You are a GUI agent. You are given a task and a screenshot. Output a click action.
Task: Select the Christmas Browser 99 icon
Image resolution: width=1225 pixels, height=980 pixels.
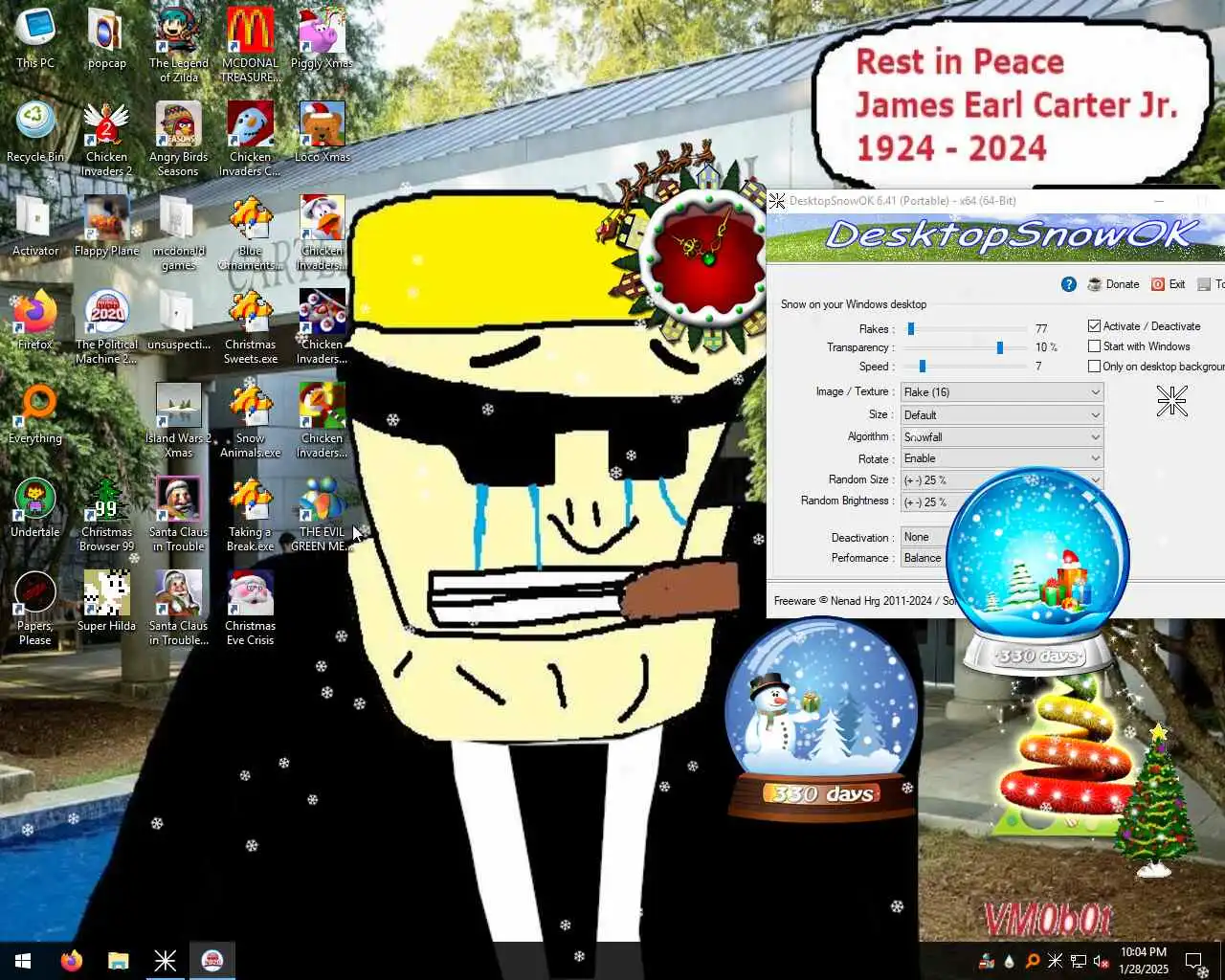pyautogui.click(x=106, y=515)
